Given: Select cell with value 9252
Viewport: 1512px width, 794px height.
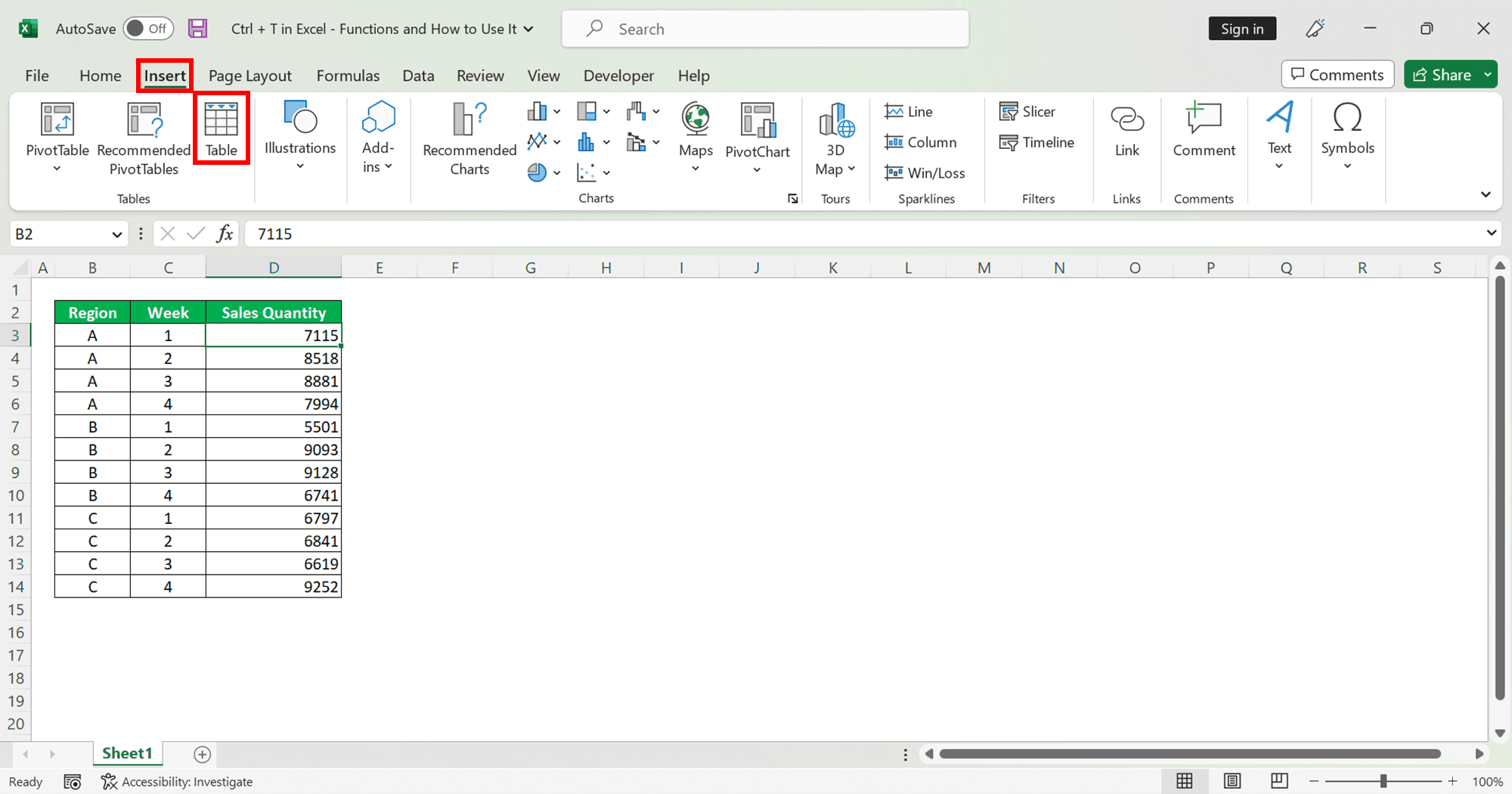Looking at the screenshot, I should coord(274,587).
